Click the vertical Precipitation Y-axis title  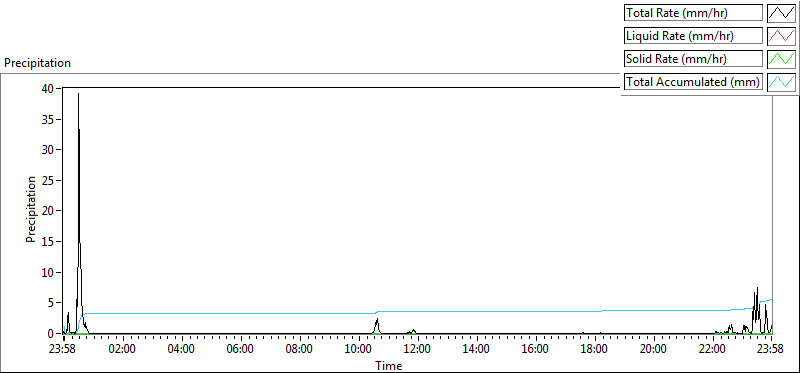coord(31,209)
